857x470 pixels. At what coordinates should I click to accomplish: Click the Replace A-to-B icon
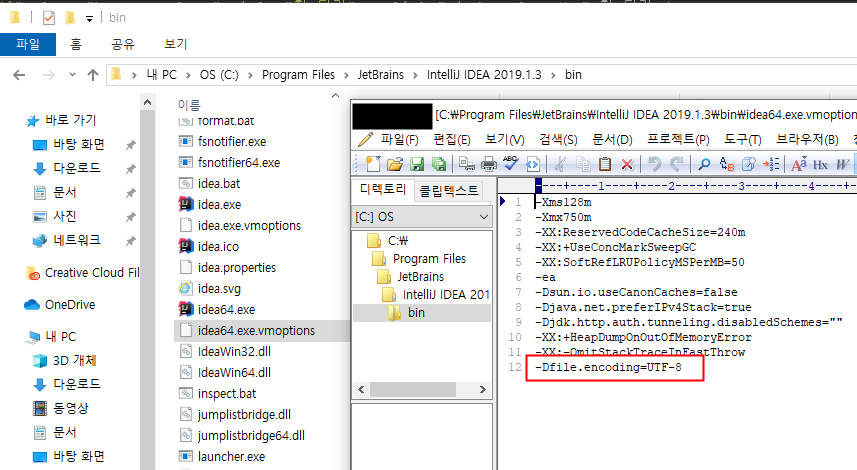click(x=726, y=164)
